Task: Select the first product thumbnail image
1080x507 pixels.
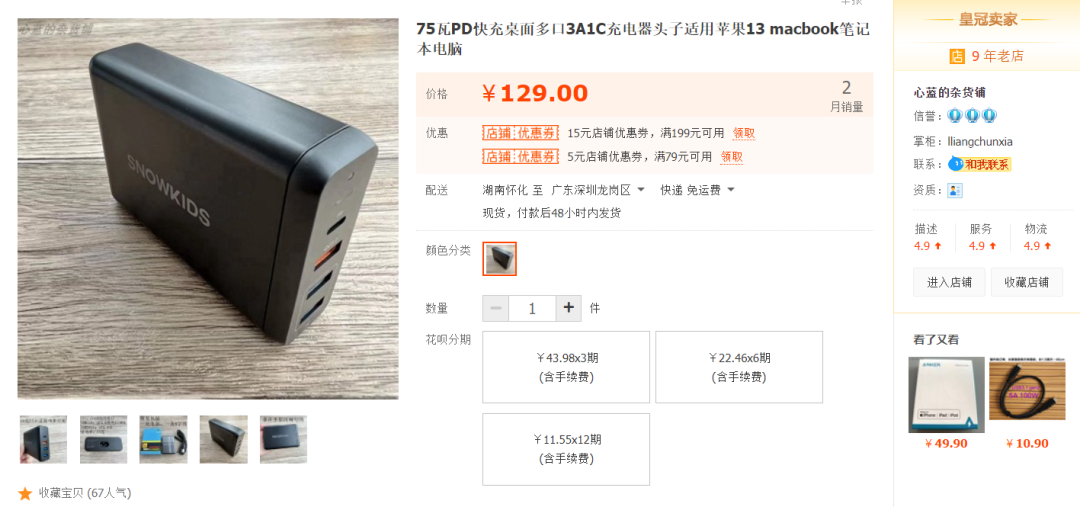Action: (43, 439)
